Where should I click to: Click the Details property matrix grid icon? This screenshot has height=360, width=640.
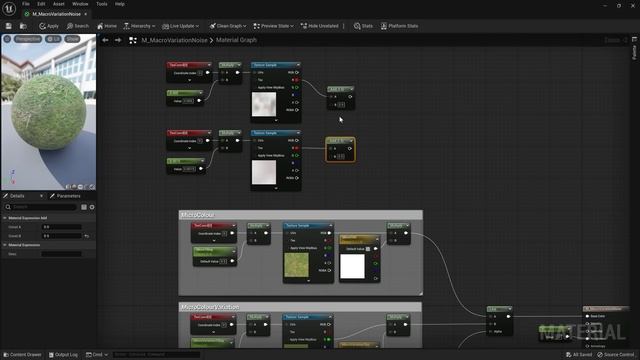[84, 207]
